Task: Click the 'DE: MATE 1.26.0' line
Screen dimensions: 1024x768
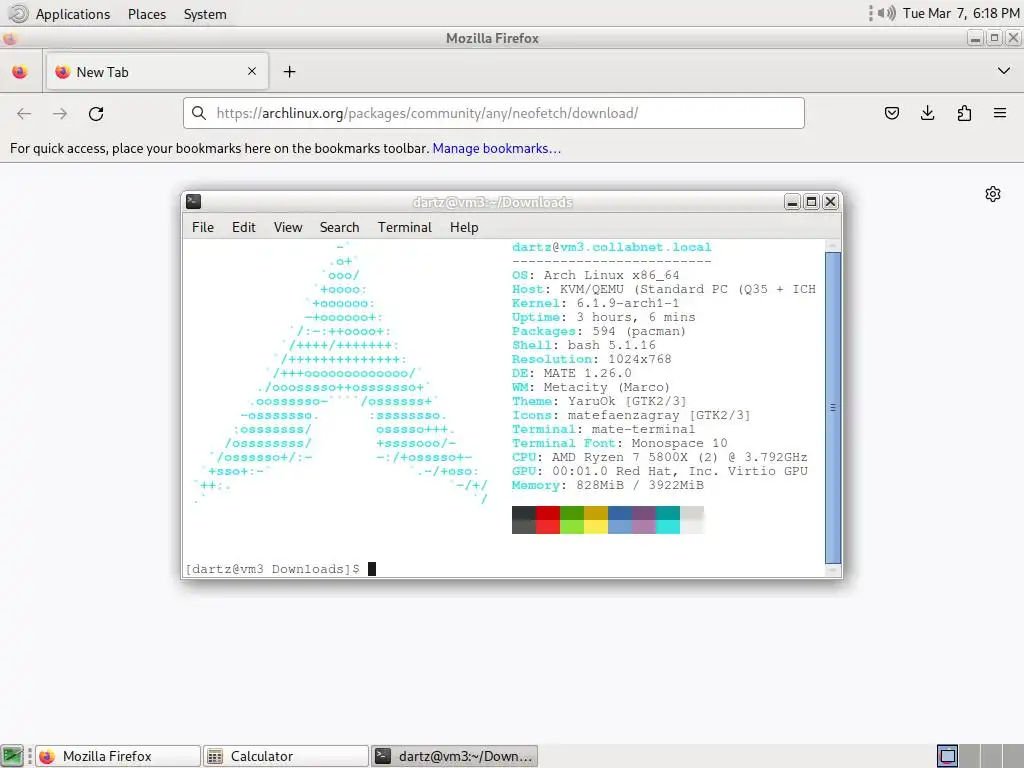Action: pyautogui.click(x=571, y=373)
